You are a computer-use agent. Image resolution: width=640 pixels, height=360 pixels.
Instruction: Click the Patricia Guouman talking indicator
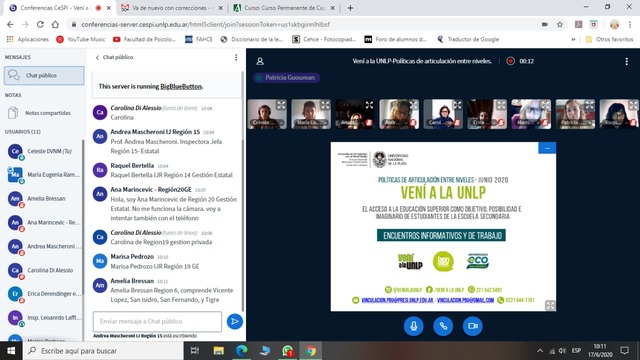tap(287, 78)
